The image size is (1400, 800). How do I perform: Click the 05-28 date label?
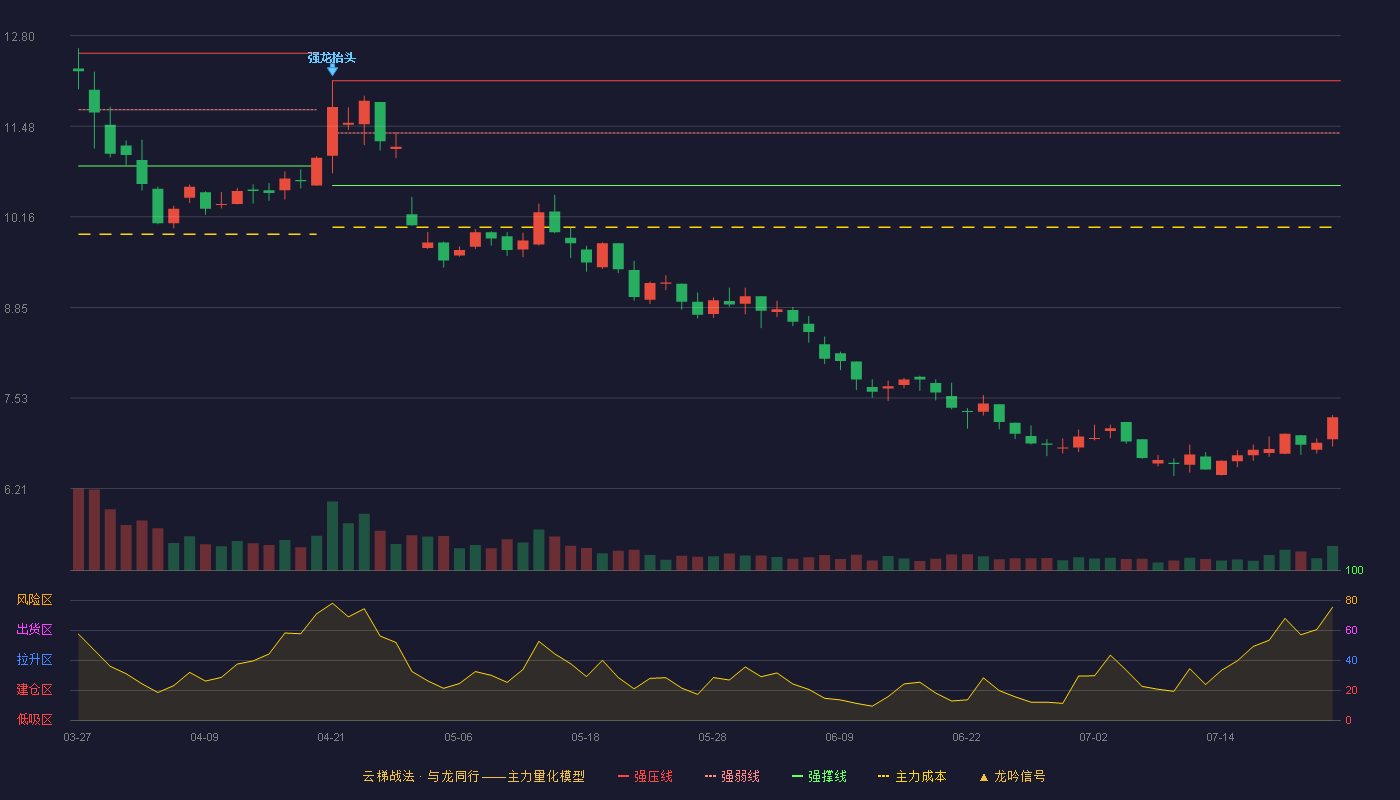point(712,737)
